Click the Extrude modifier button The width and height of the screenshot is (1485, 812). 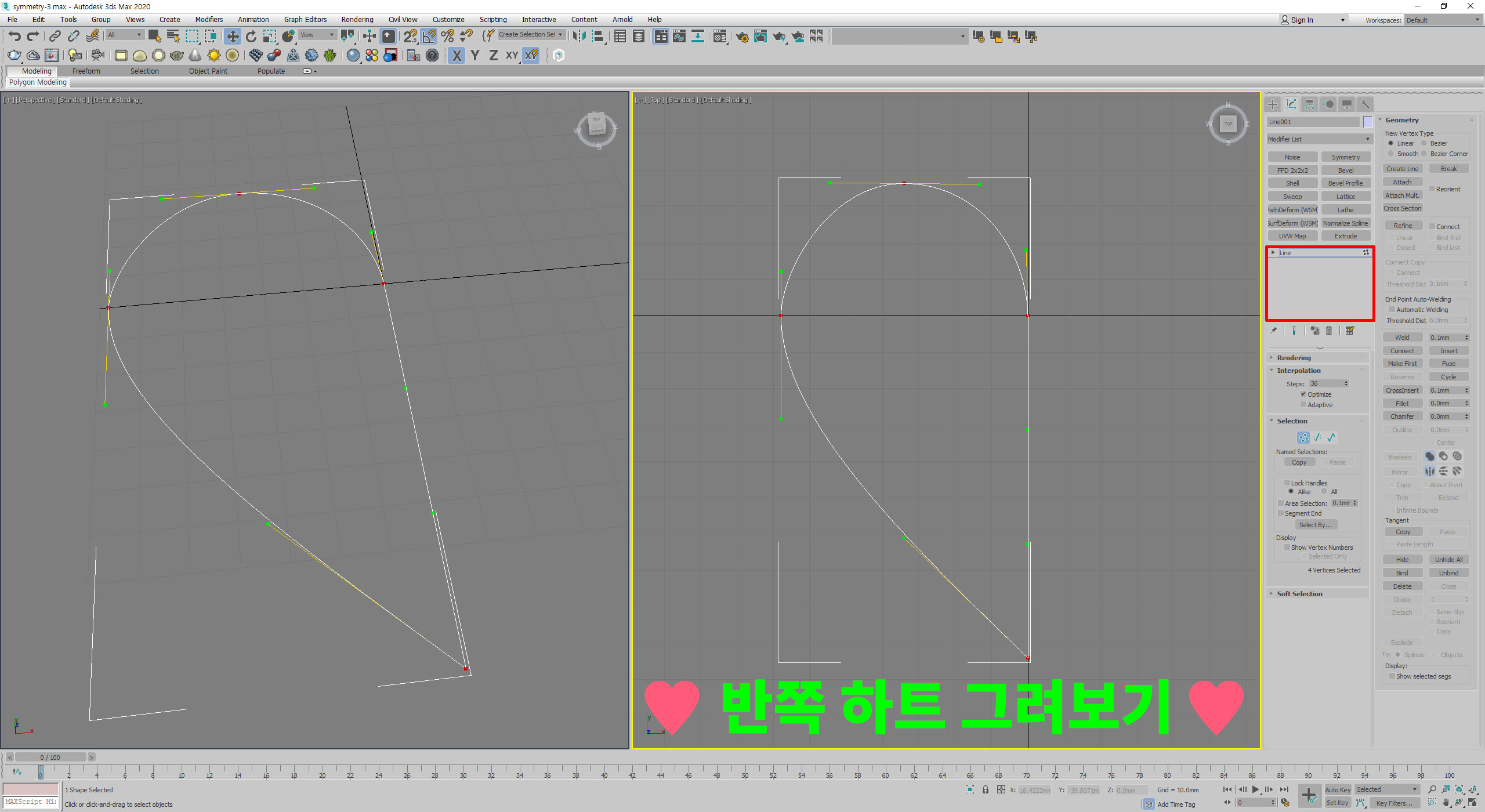coord(1345,236)
